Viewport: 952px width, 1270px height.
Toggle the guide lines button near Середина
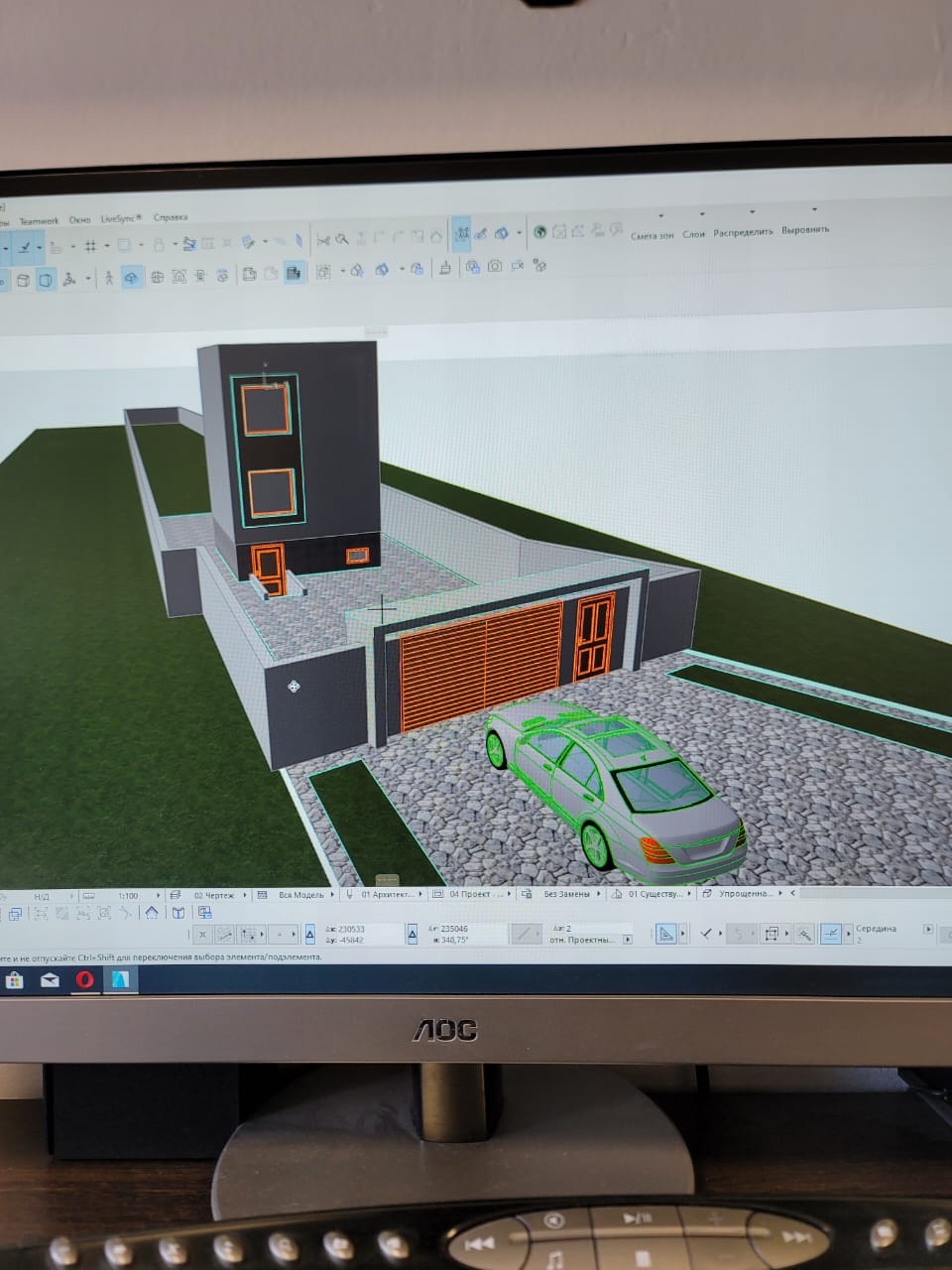click(832, 933)
